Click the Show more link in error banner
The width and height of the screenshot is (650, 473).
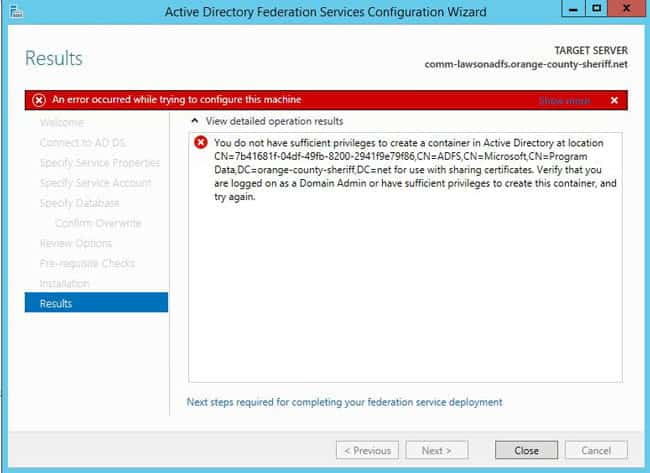565,101
